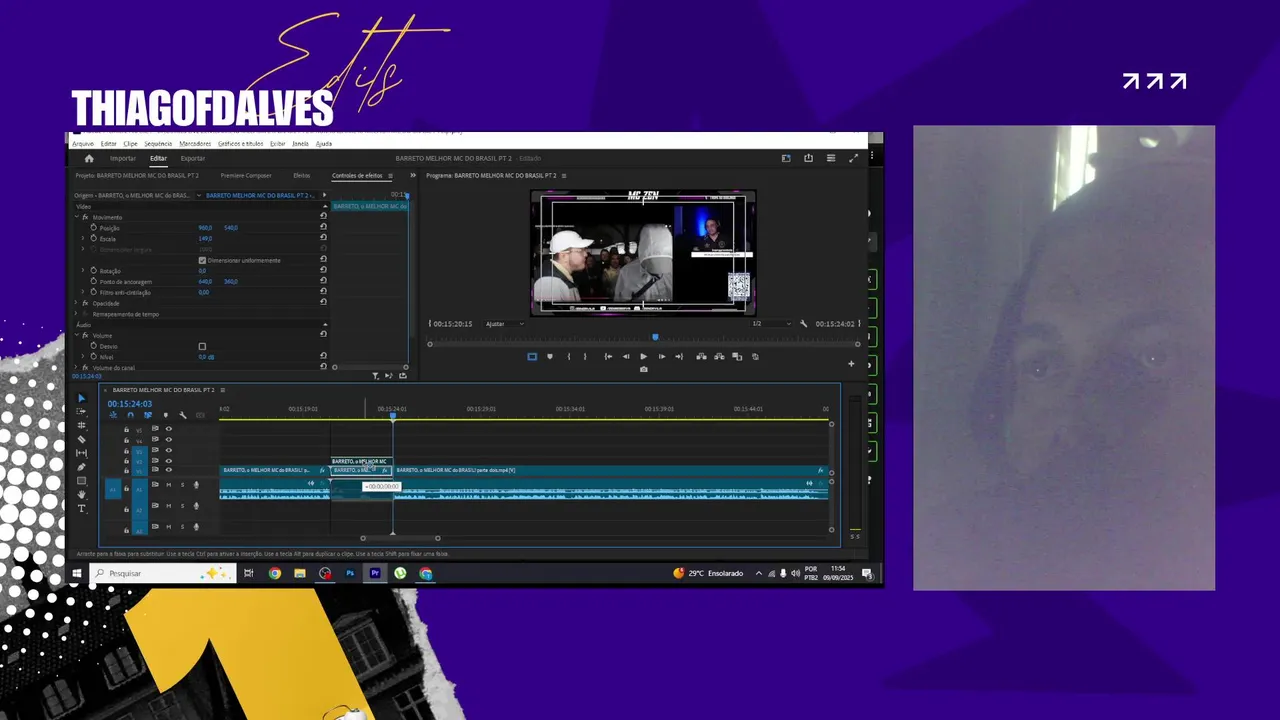Add a marker in the timeline header
The image size is (1280, 720).
tap(165, 415)
